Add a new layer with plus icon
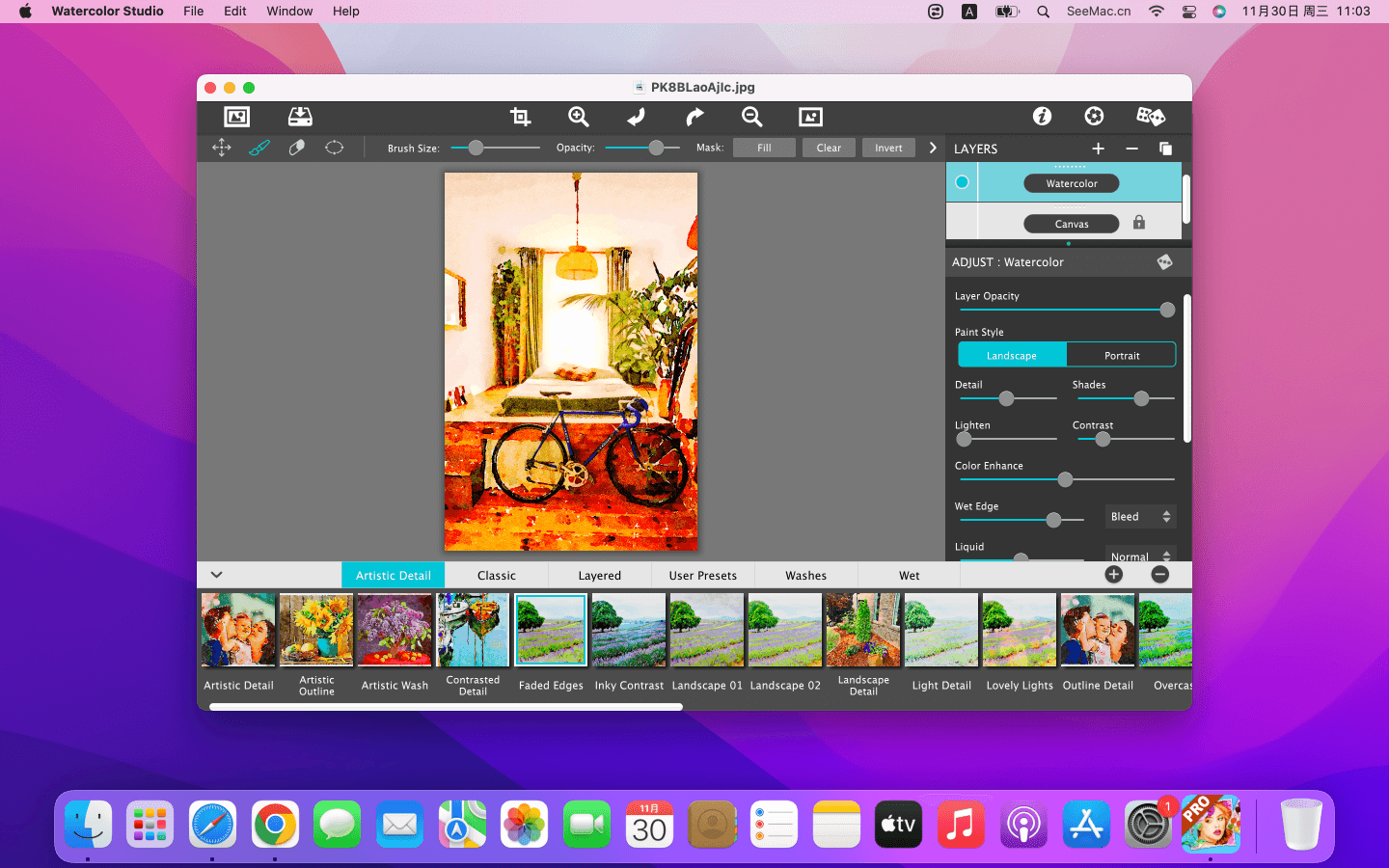The height and width of the screenshot is (868, 1389). 1098,149
